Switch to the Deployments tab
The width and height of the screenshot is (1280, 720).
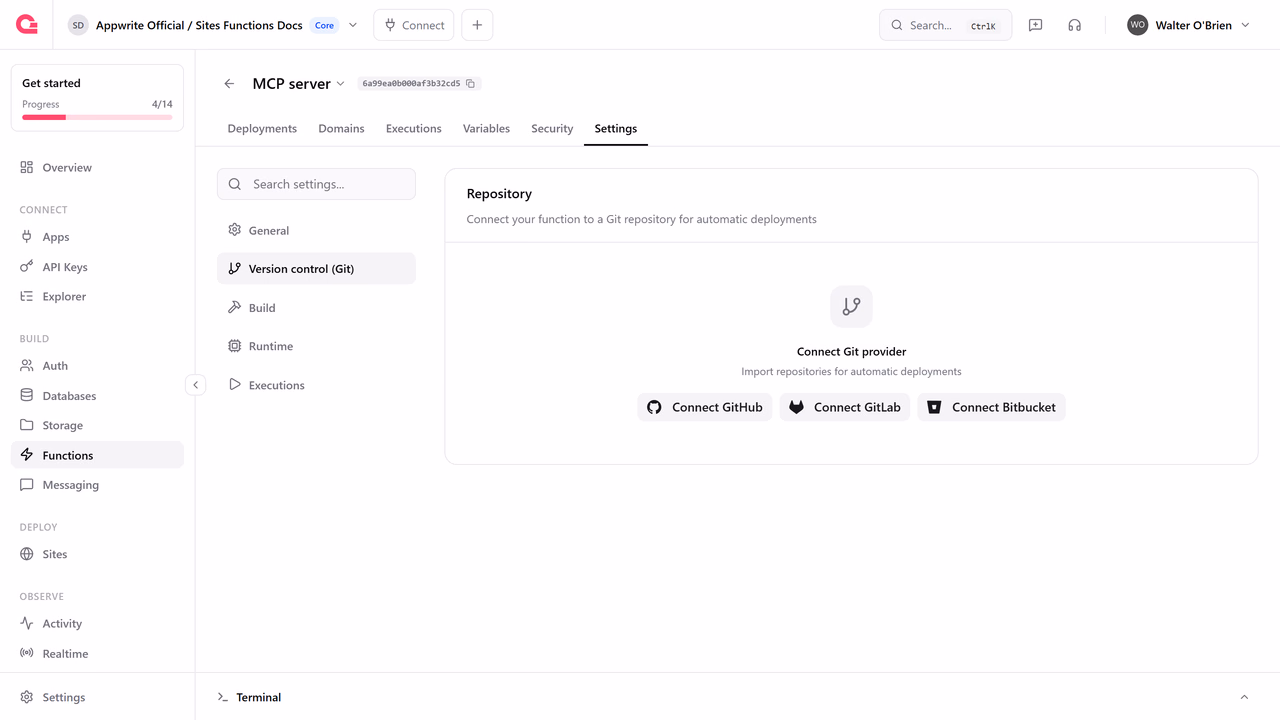tap(262, 129)
